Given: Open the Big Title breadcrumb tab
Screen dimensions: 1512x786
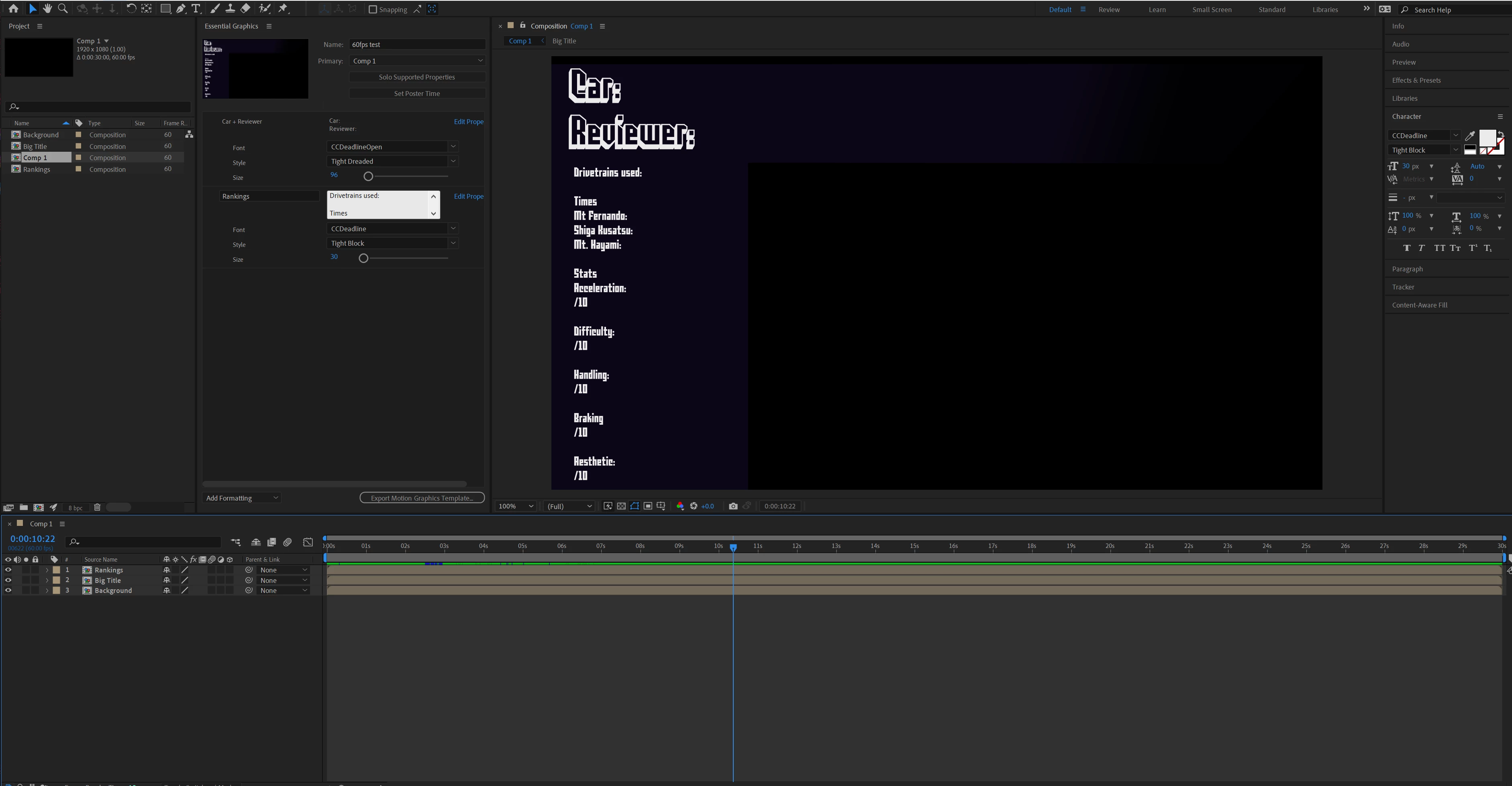Looking at the screenshot, I should (563, 41).
